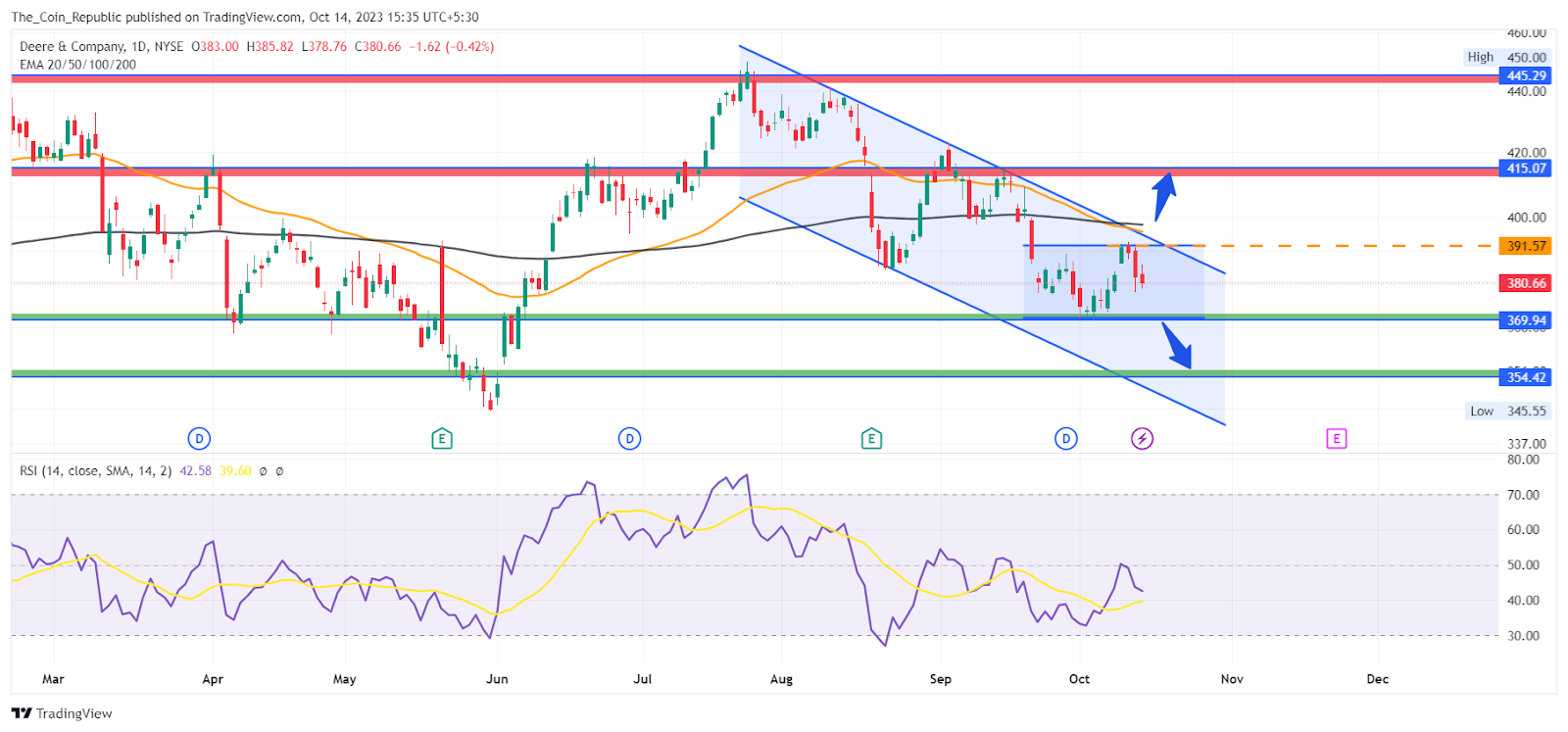The image size is (1568, 732).
Task: Click the low price L378.76
Action: (x=323, y=46)
